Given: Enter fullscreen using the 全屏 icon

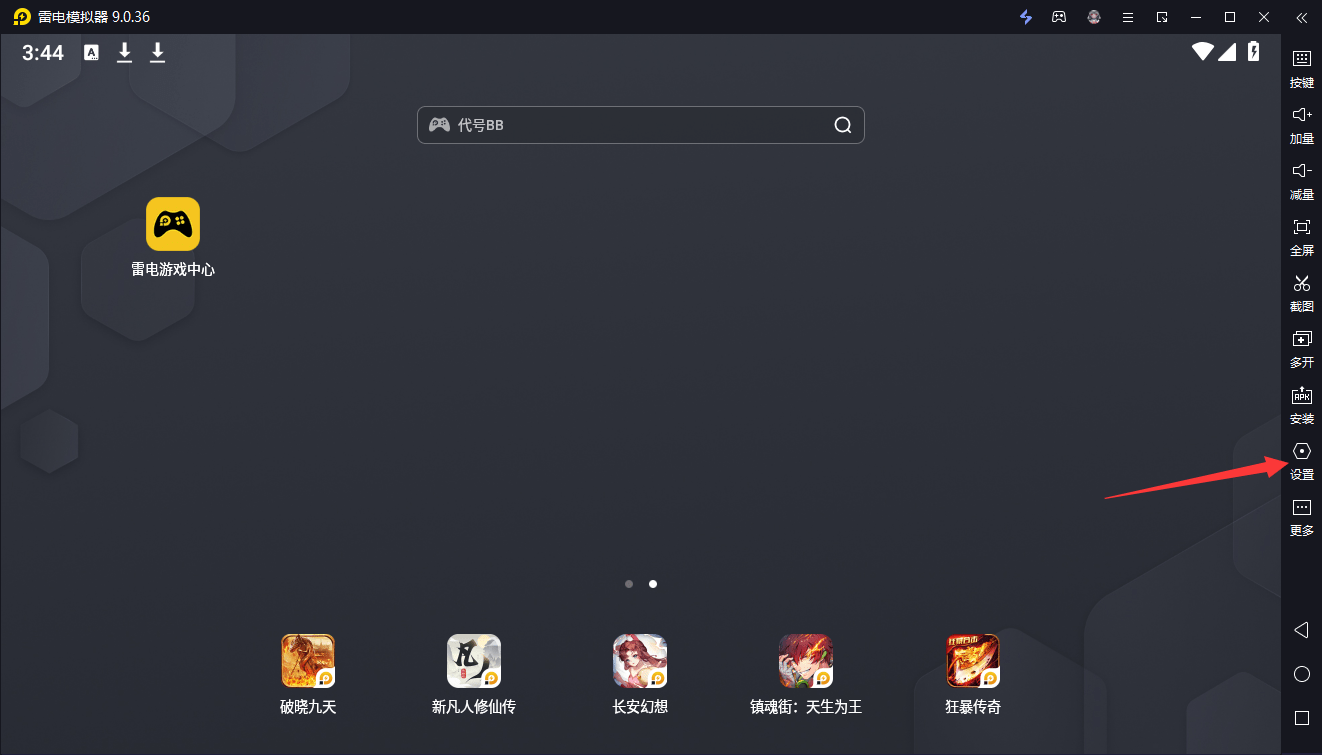Looking at the screenshot, I should 1301,234.
